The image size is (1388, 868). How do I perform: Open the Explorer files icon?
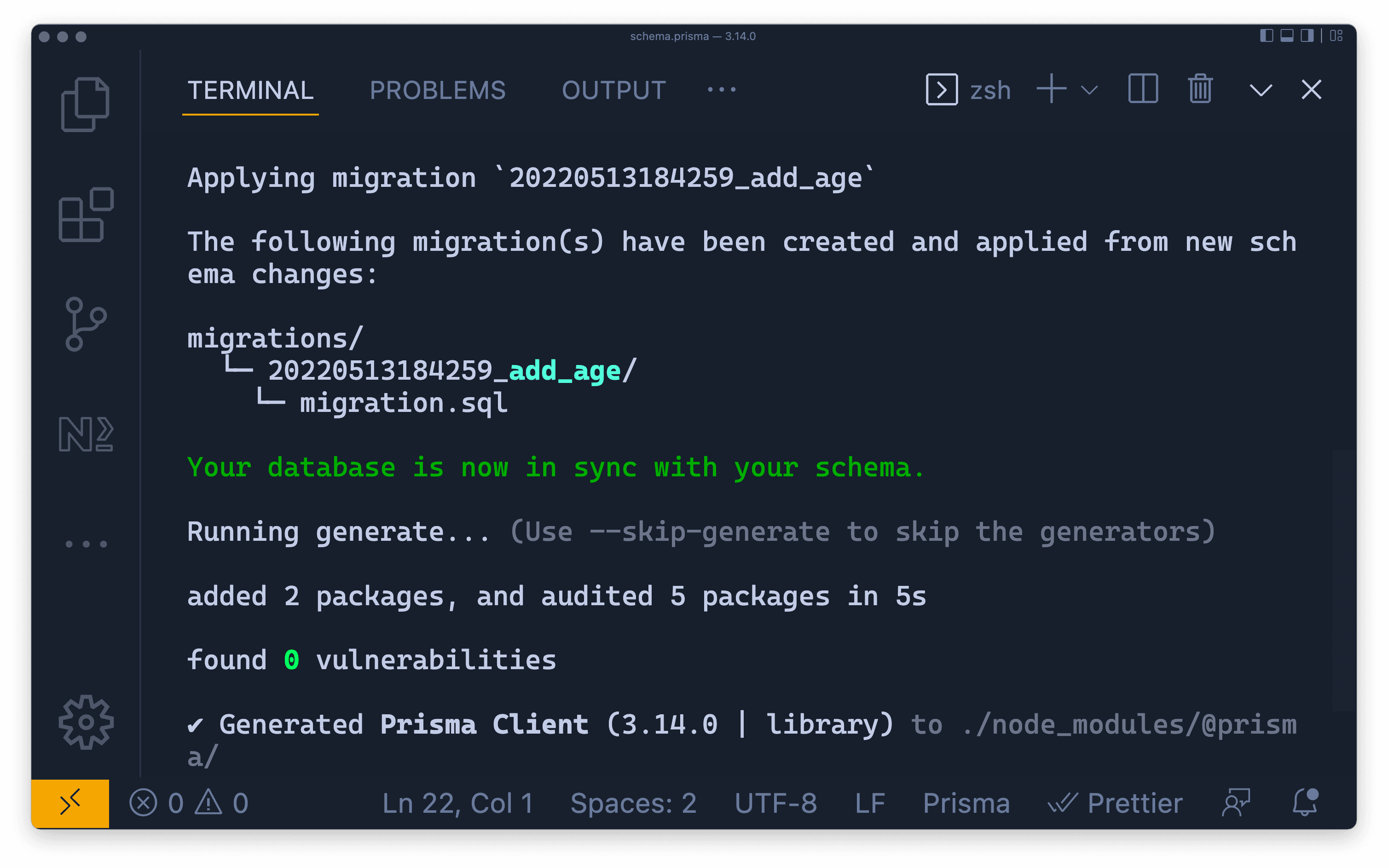[x=85, y=104]
